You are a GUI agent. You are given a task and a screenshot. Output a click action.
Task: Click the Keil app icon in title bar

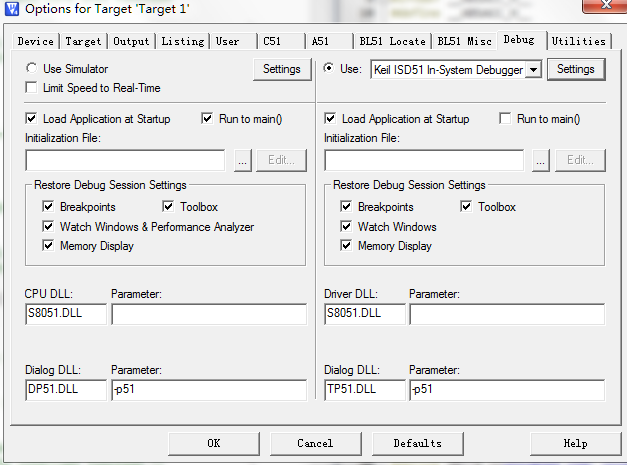click(x=11, y=9)
